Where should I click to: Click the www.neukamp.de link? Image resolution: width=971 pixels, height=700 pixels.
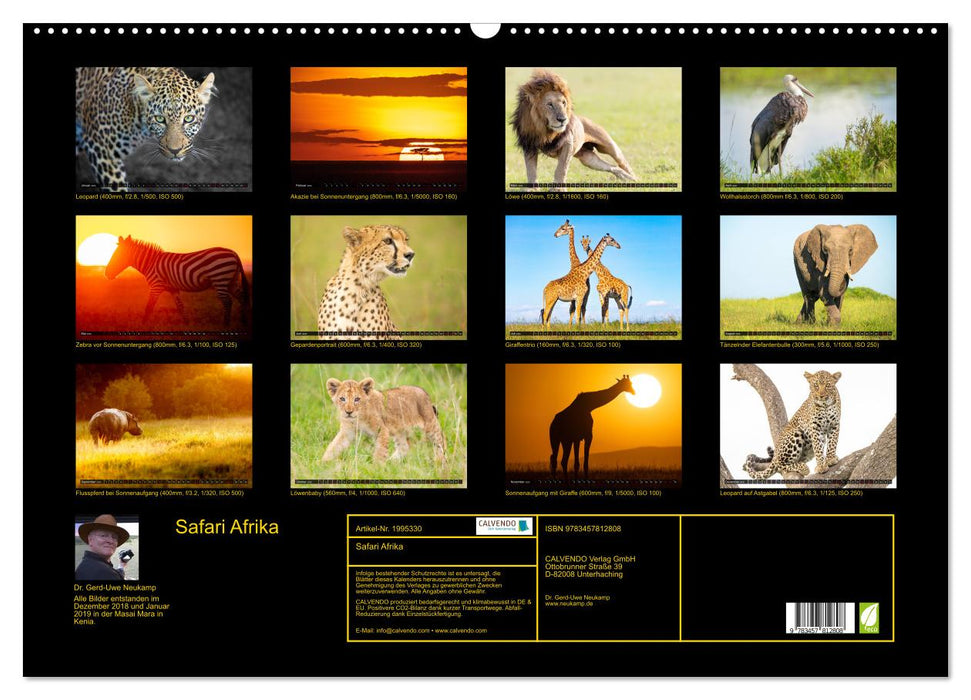point(570,604)
